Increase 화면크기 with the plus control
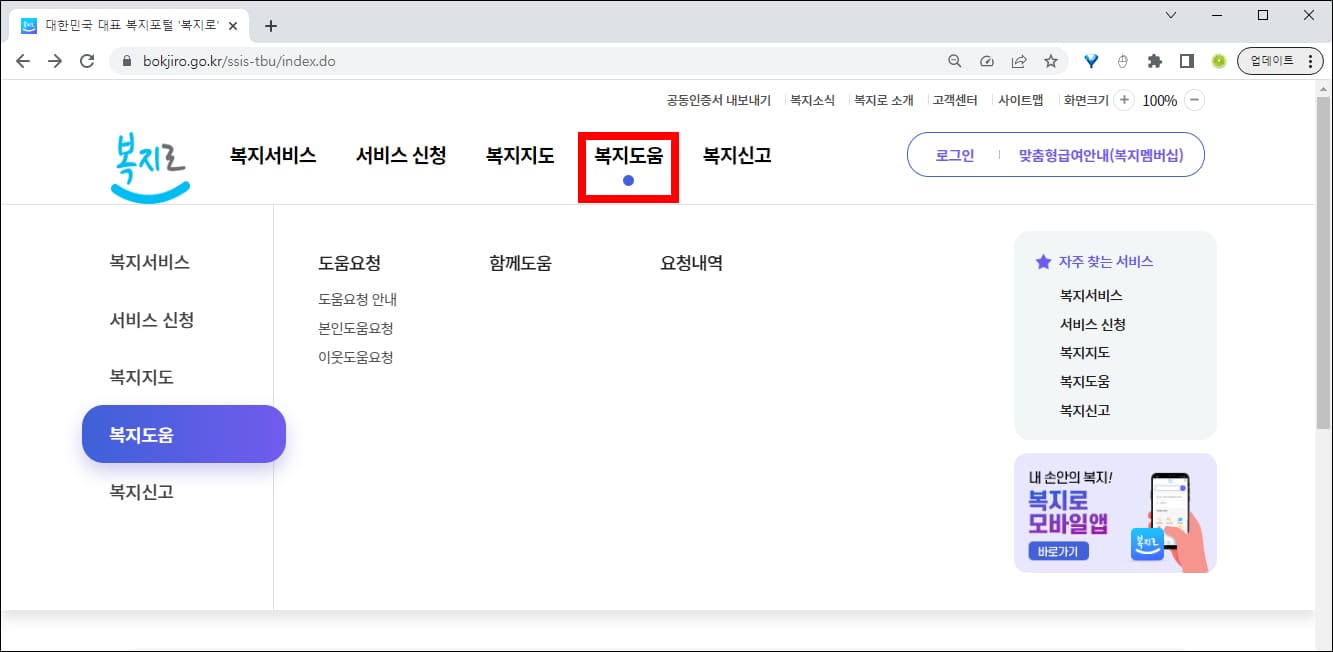 (x=1125, y=100)
